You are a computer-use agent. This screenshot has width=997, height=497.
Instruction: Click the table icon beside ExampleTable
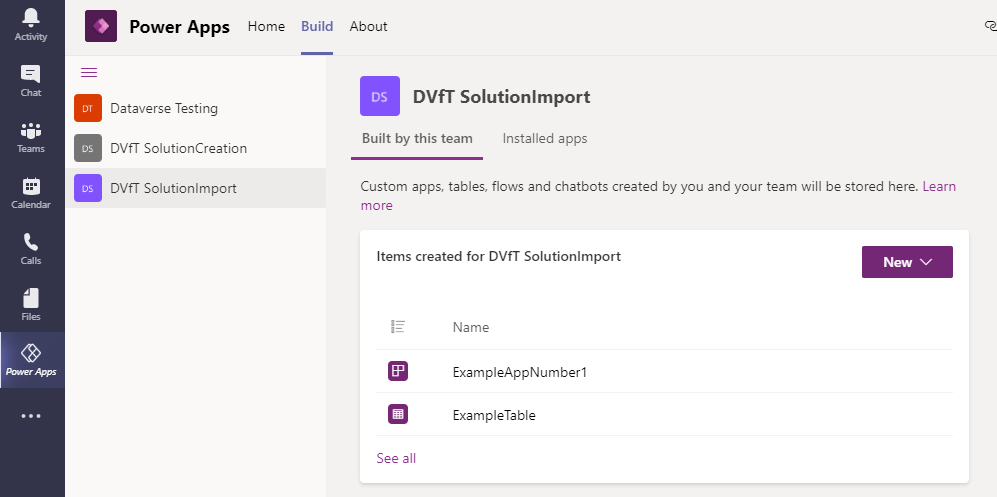pos(397,414)
